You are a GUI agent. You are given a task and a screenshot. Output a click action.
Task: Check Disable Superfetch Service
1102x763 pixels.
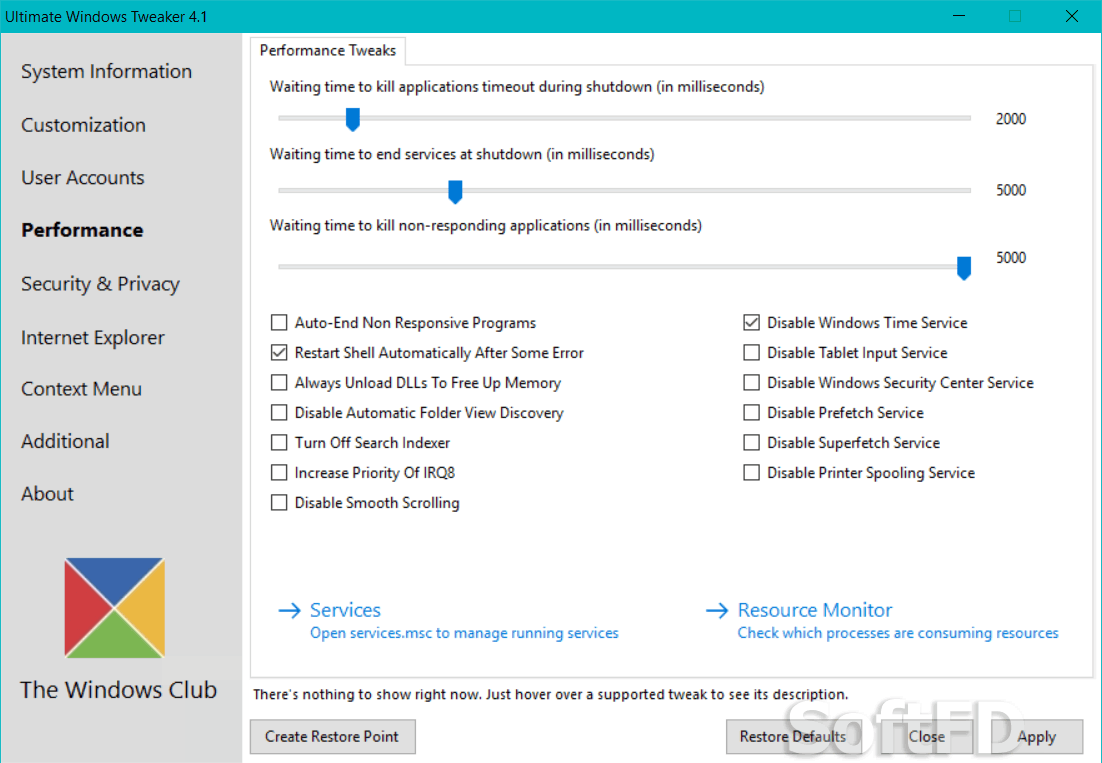751,443
